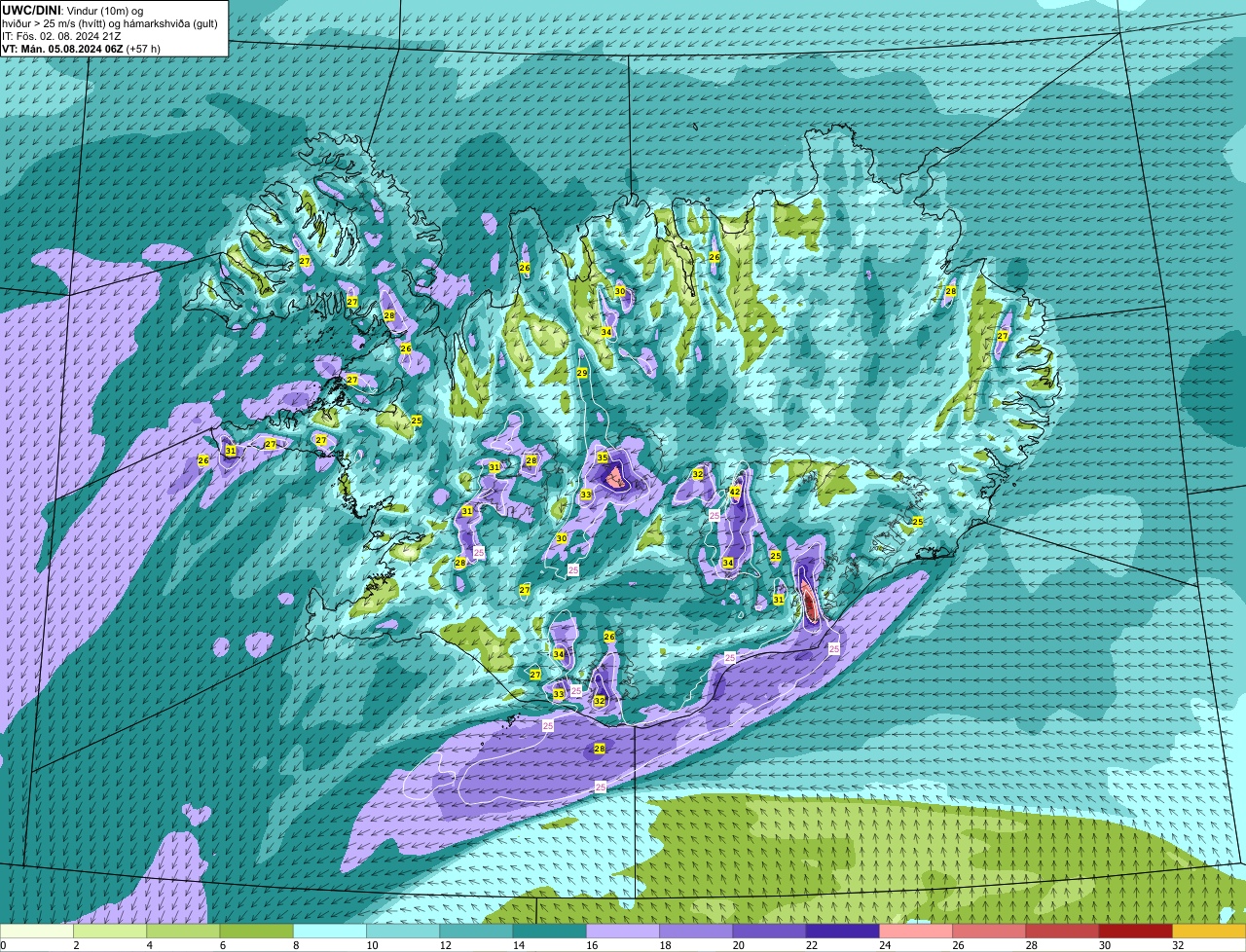The image size is (1246, 952).
Task: Click the 6–8 m/s olive green legend swatch
Action: tap(257, 932)
